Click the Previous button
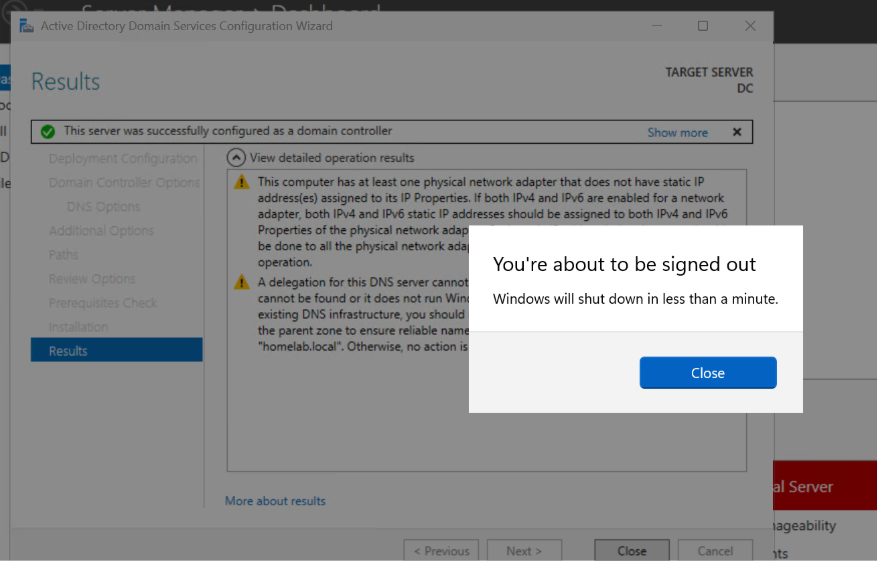Viewport: 877px width, 561px height. click(441, 550)
